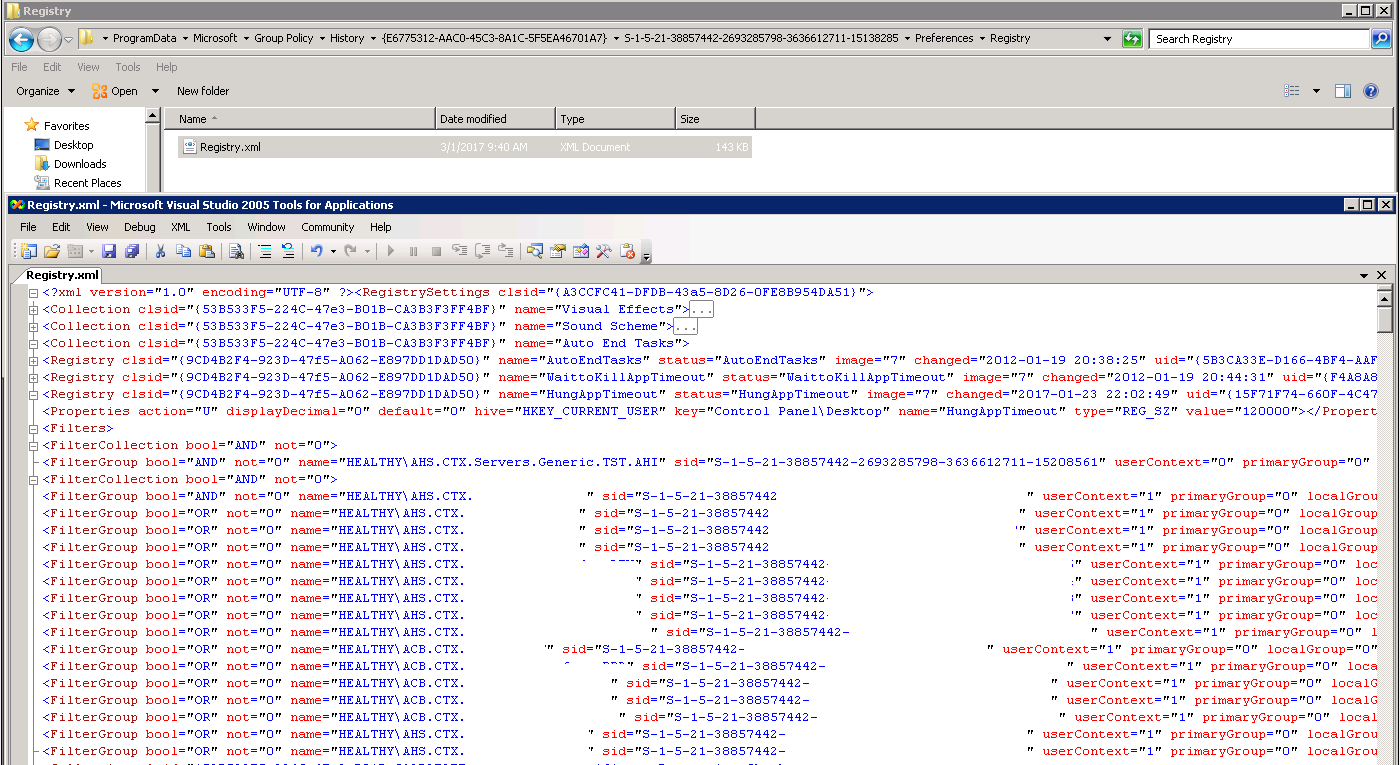
Task: Click the Undo arrow icon
Action: coord(316,251)
